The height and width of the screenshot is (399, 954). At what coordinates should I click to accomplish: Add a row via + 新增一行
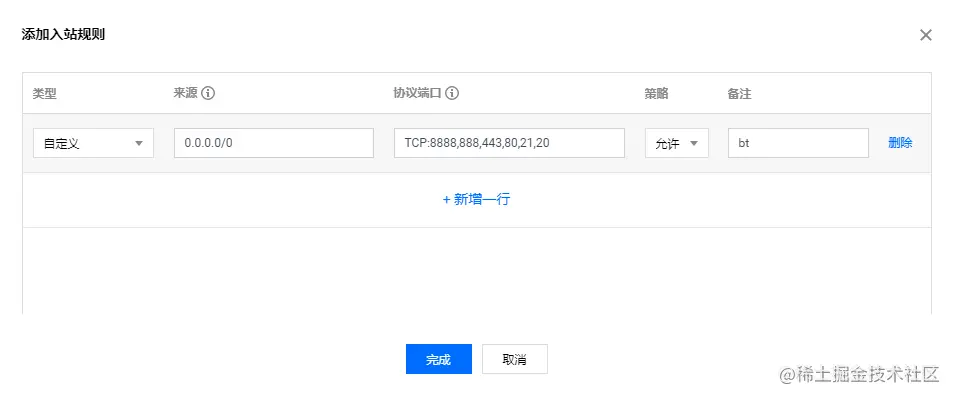(476, 200)
